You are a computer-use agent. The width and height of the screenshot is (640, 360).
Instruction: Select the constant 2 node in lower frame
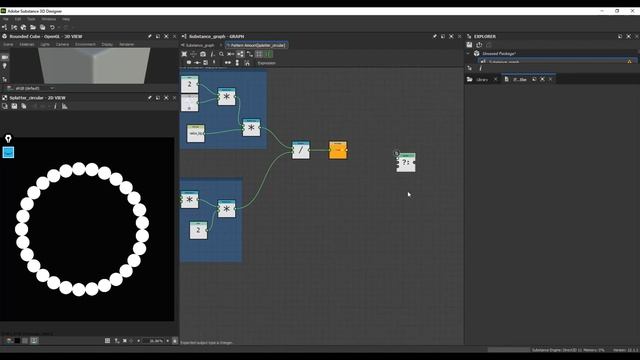point(198,230)
